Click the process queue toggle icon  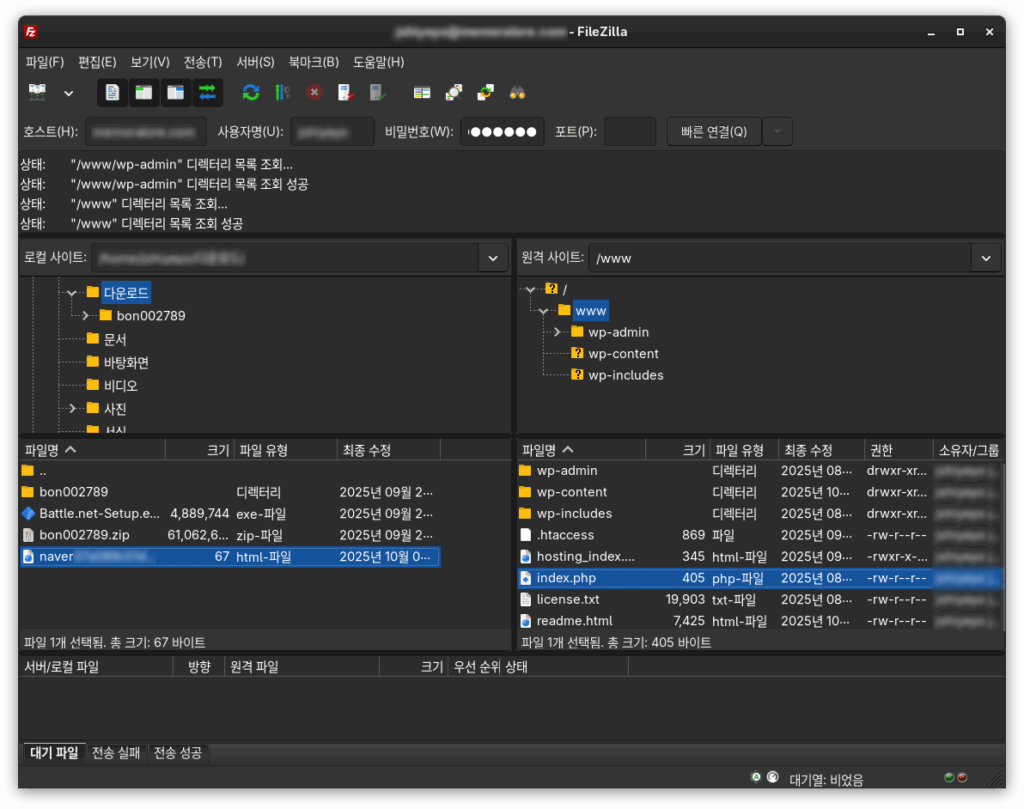pos(282,92)
